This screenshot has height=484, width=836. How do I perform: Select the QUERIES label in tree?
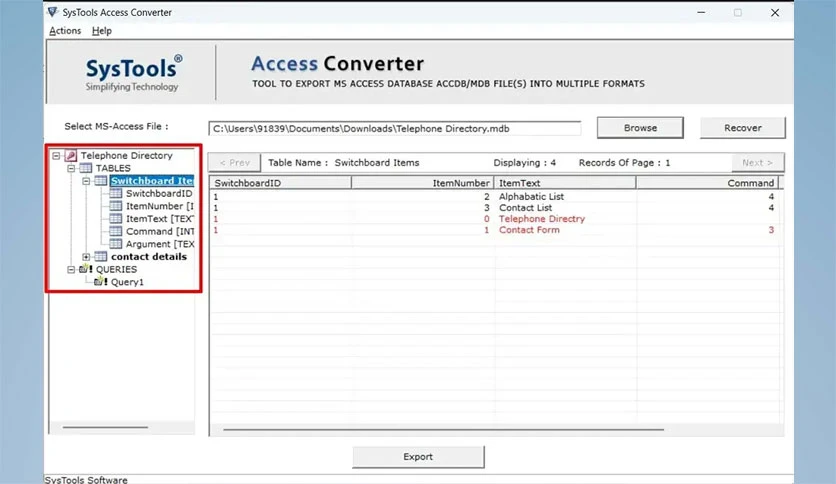tap(116, 270)
